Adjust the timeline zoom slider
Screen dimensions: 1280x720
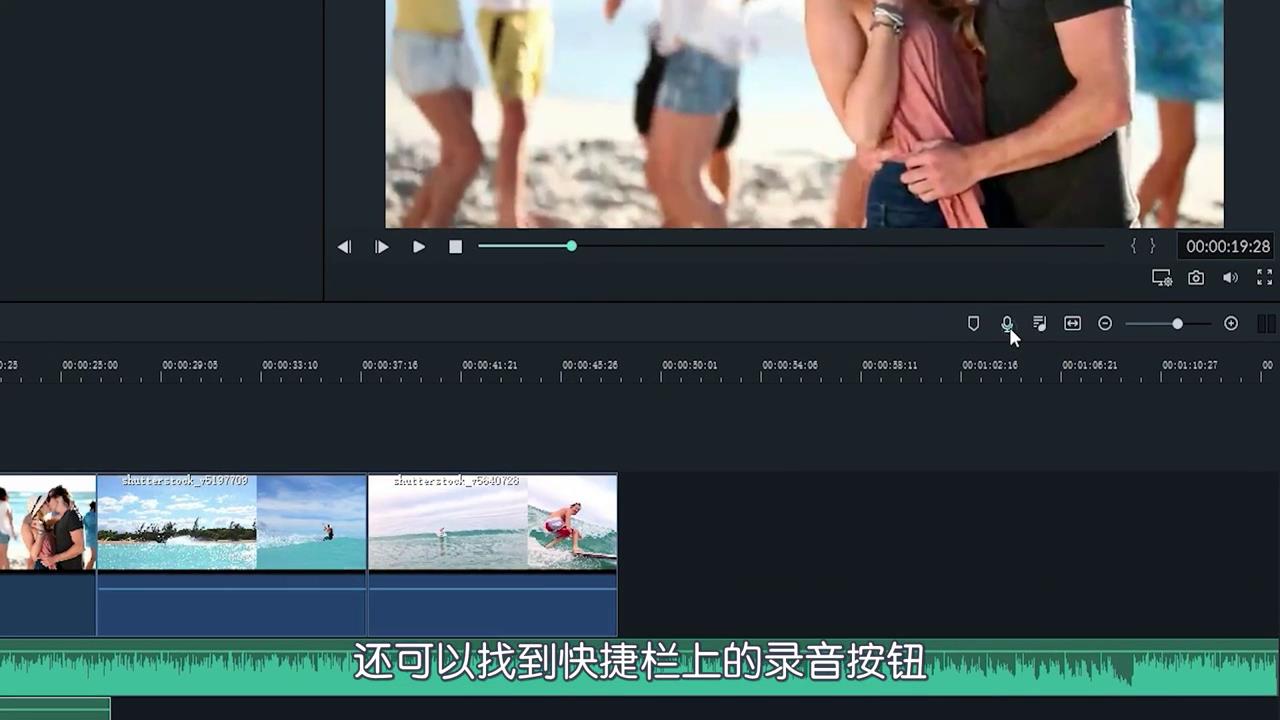1177,323
